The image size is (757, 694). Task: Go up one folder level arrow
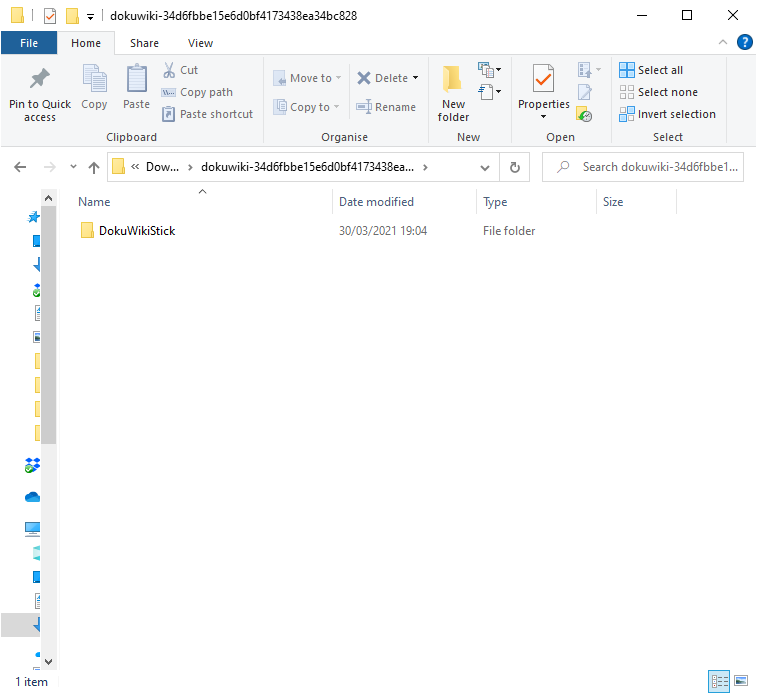click(94, 167)
